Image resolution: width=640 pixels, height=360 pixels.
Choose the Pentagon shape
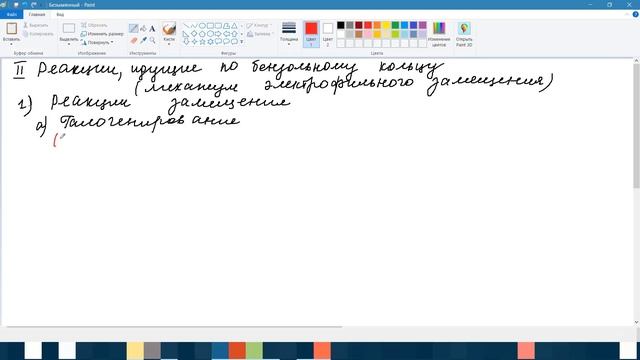202,34
